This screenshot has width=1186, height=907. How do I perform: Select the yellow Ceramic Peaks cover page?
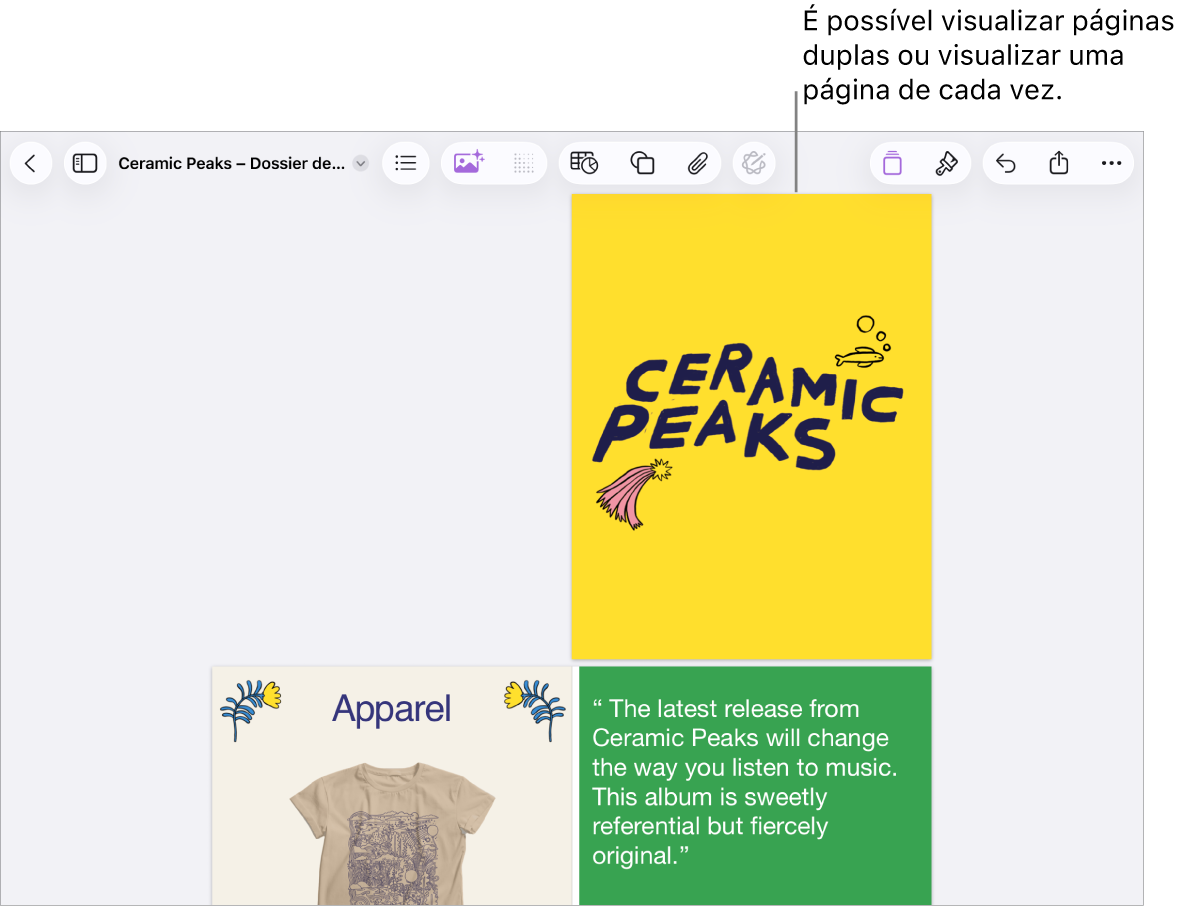tap(752, 427)
